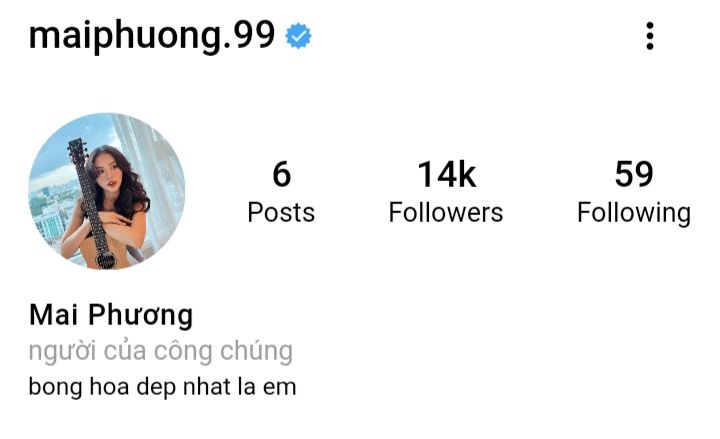Open the circular profile picture
The width and height of the screenshot is (720, 439).
[x=107, y=191]
